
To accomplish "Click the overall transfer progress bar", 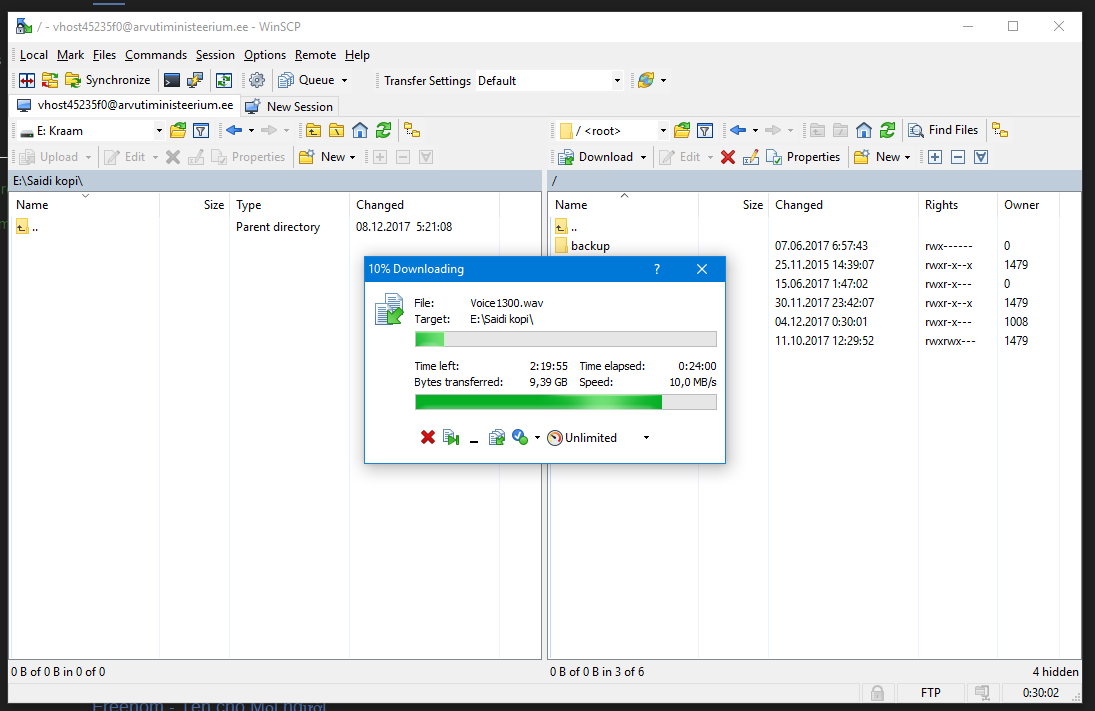I will click(x=566, y=402).
